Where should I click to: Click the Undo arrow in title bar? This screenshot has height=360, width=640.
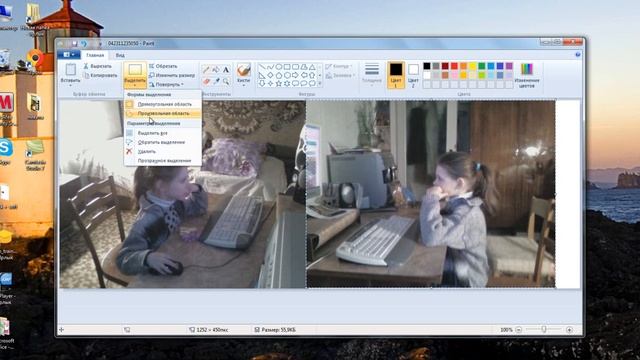(84, 43)
